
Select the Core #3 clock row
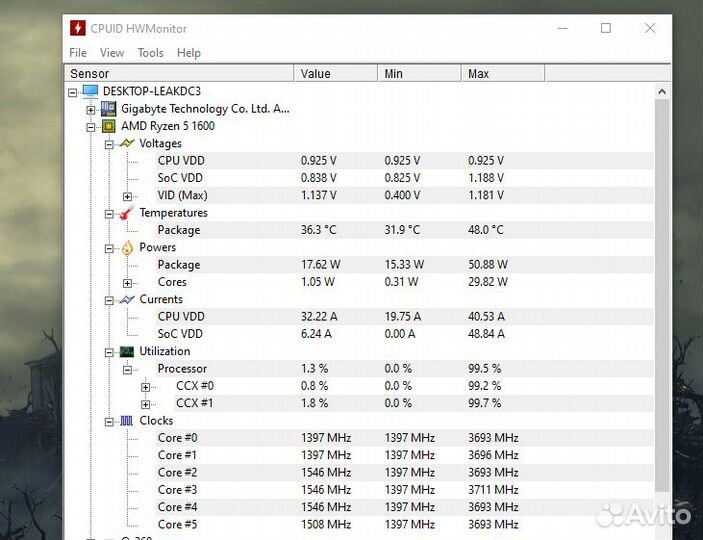point(404,490)
